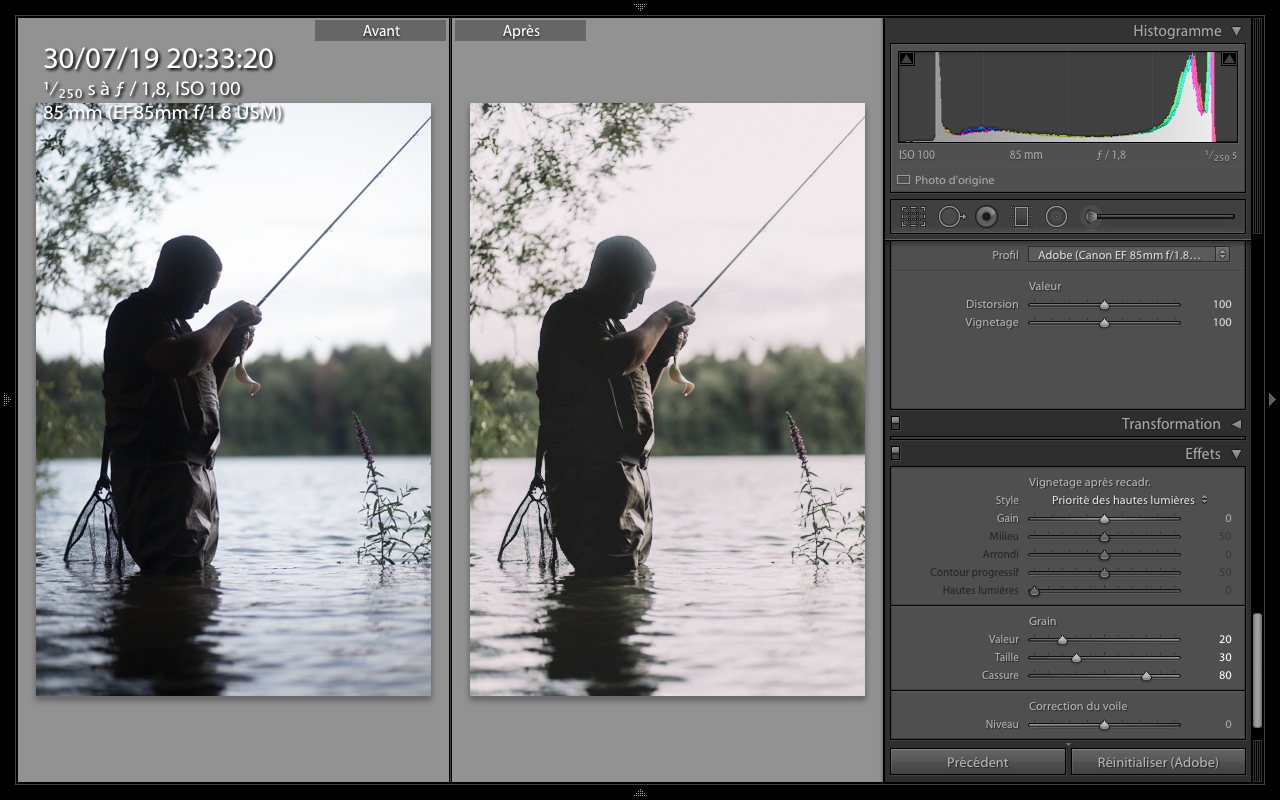Click the Avant view label

380,31
